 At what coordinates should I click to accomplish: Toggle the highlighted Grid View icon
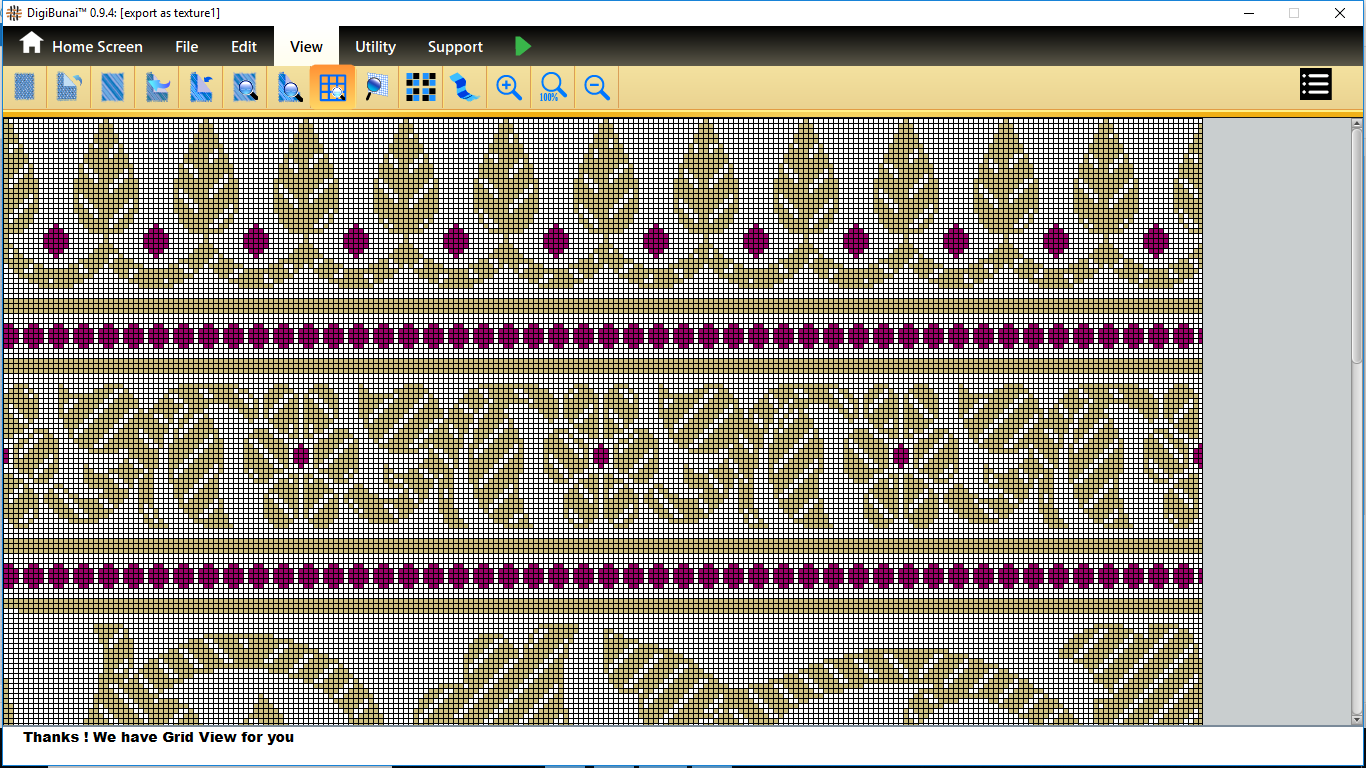click(x=332, y=88)
